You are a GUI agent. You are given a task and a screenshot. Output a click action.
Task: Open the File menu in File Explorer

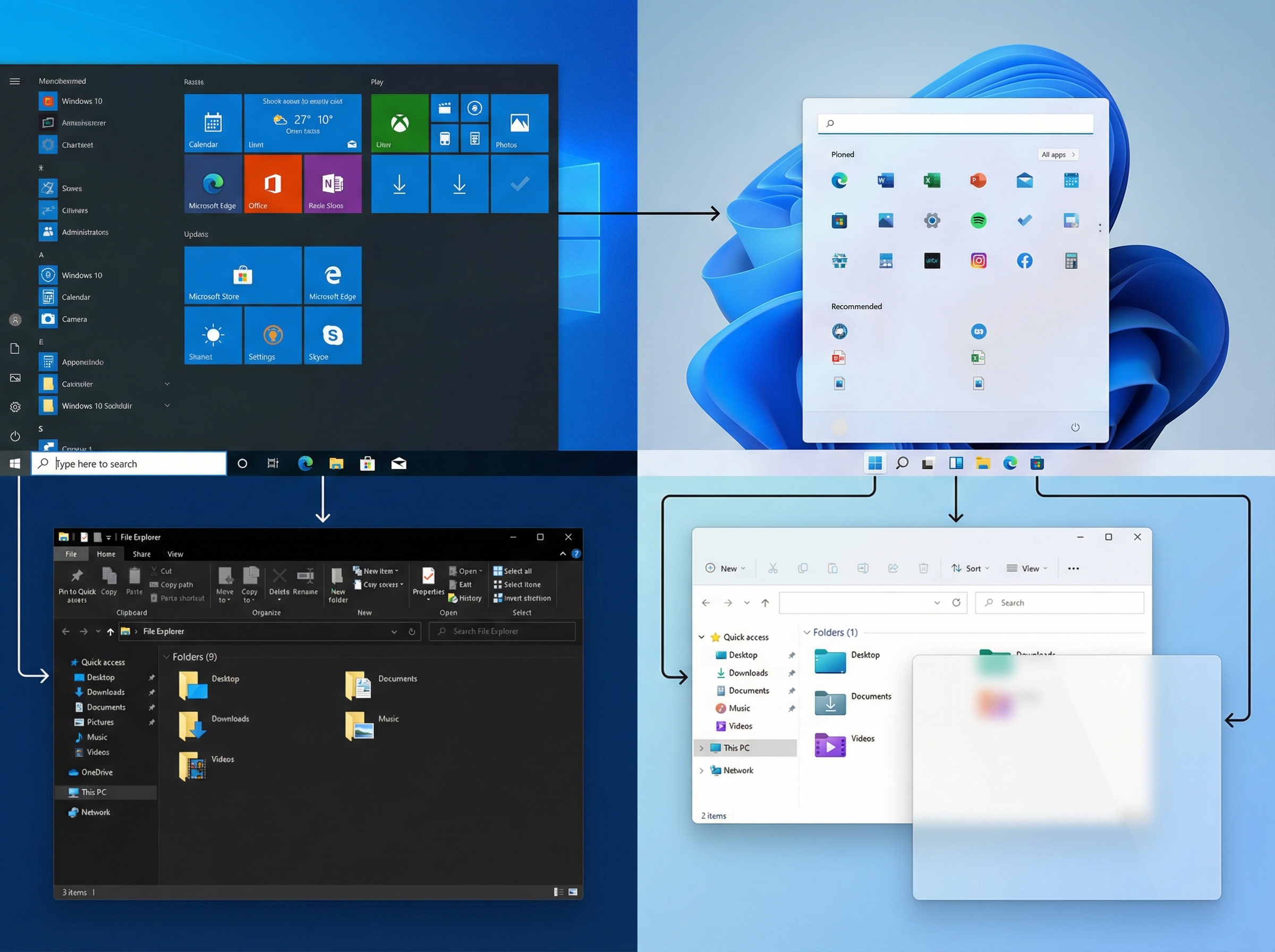tap(70, 554)
